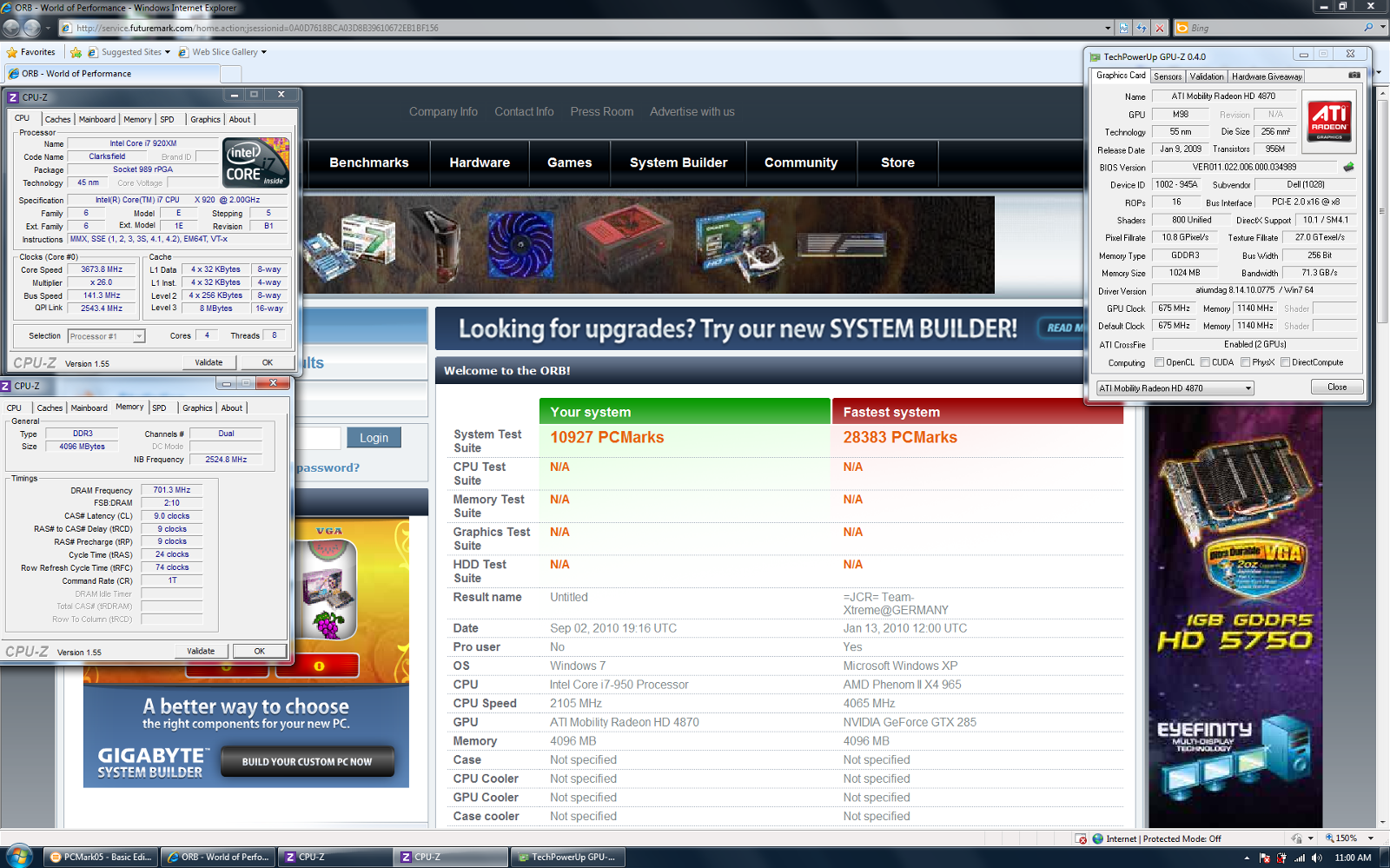Click the power plug tray icon
1390x868 pixels.
coord(1282,858)
